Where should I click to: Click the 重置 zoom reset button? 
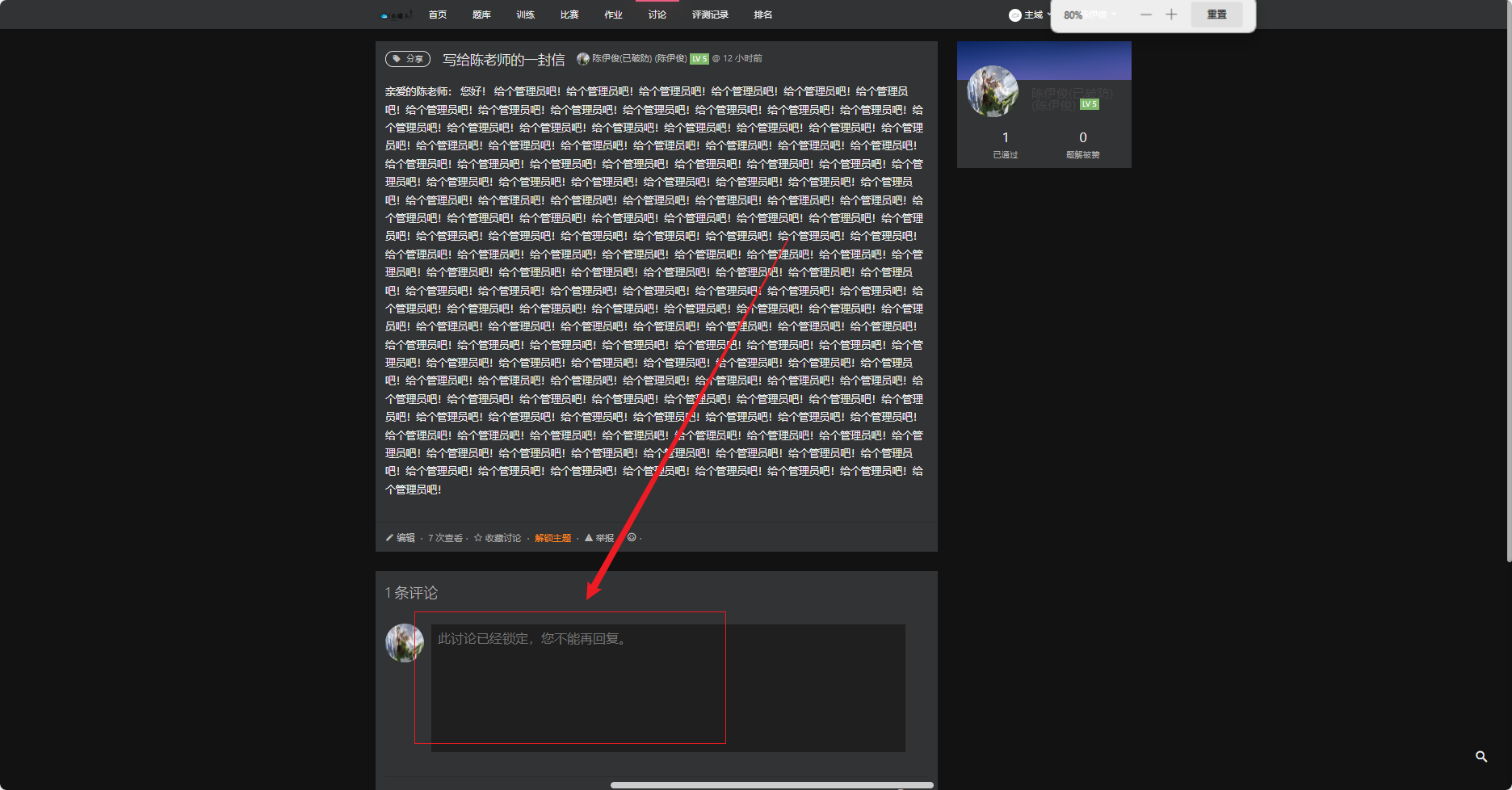1216,15
